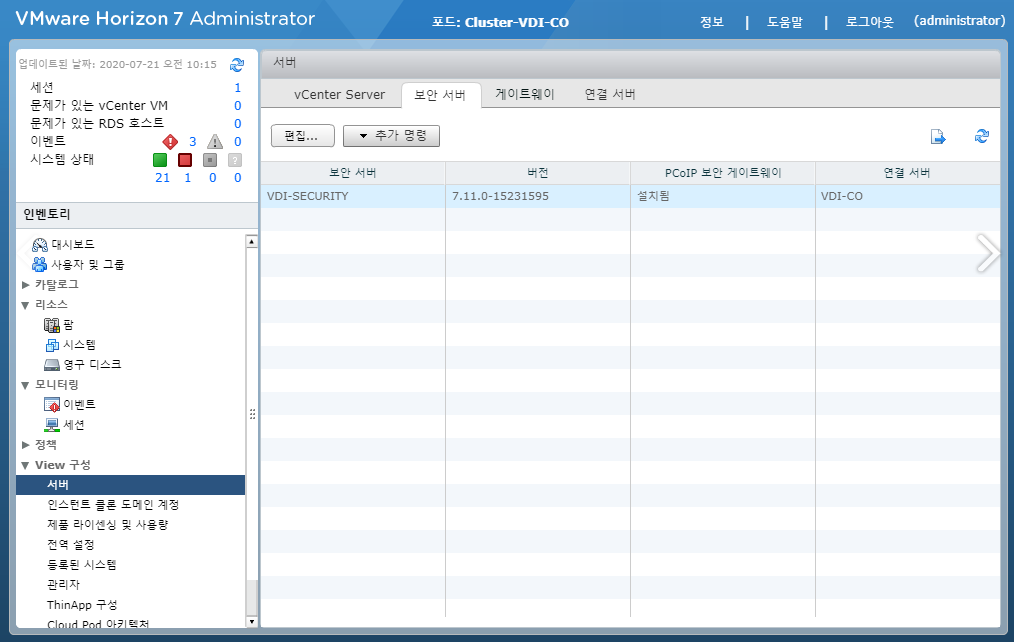This screenshot has width=1014, height=642.
Task: Open 관리자 tree item
Action: [x=63, y=585]
